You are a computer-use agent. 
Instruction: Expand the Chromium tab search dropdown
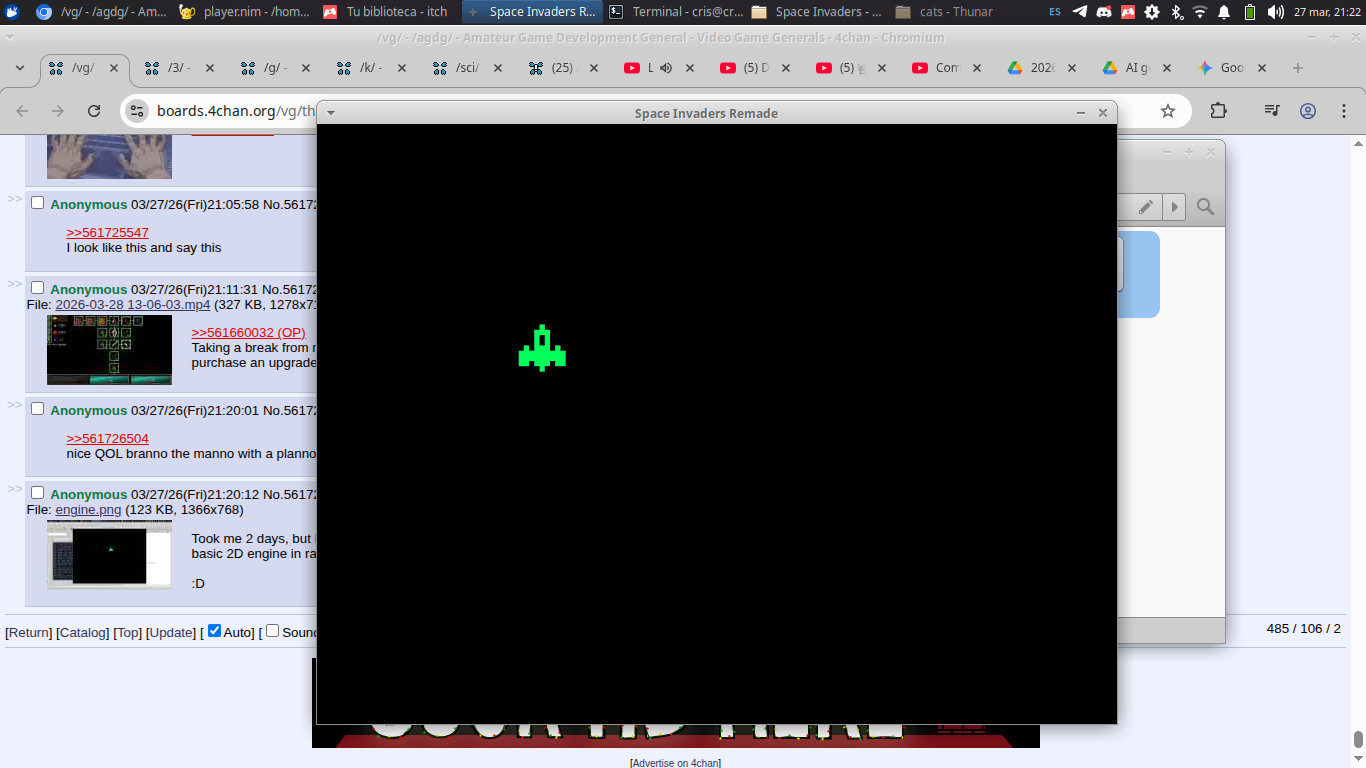(19, 68)
